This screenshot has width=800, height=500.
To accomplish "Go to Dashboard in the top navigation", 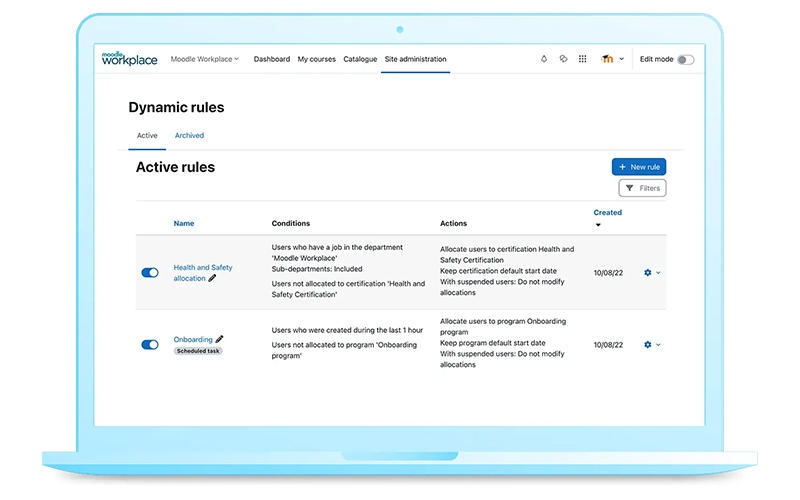I will 271,59.
